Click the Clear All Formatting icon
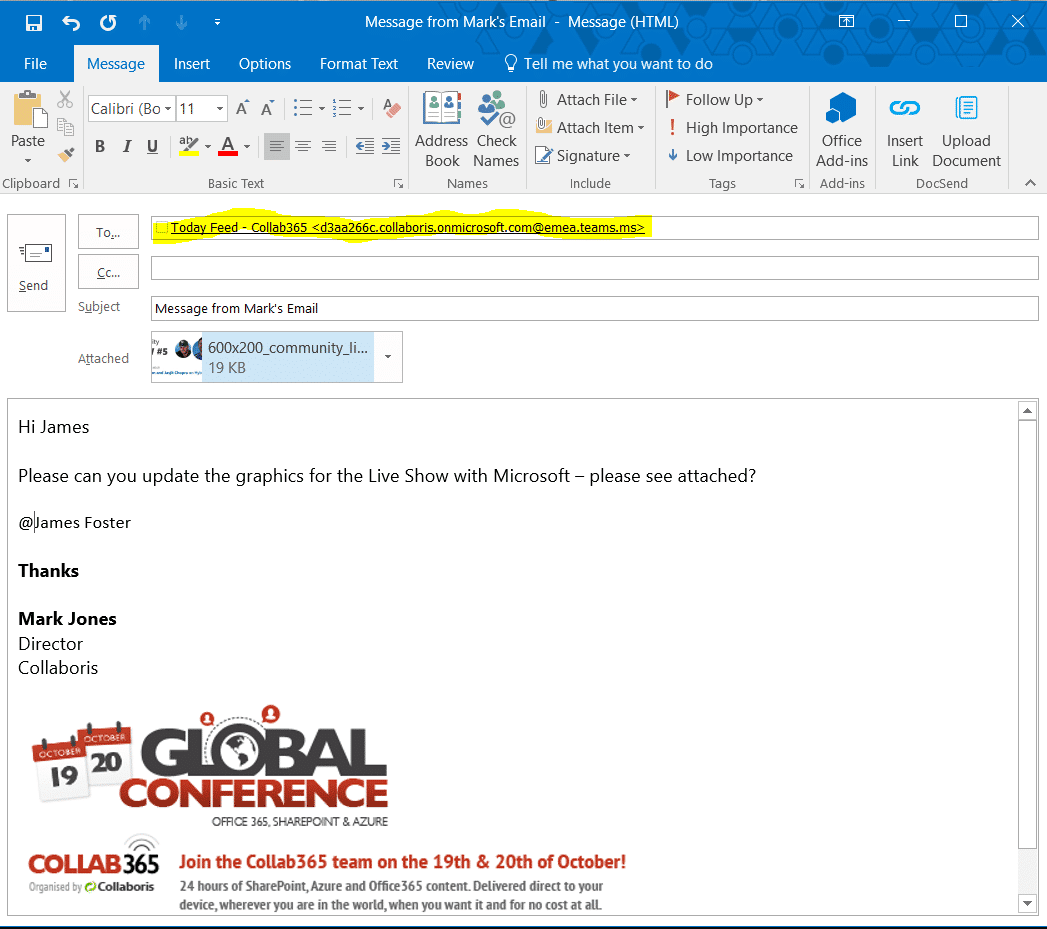 coord(392,108)
